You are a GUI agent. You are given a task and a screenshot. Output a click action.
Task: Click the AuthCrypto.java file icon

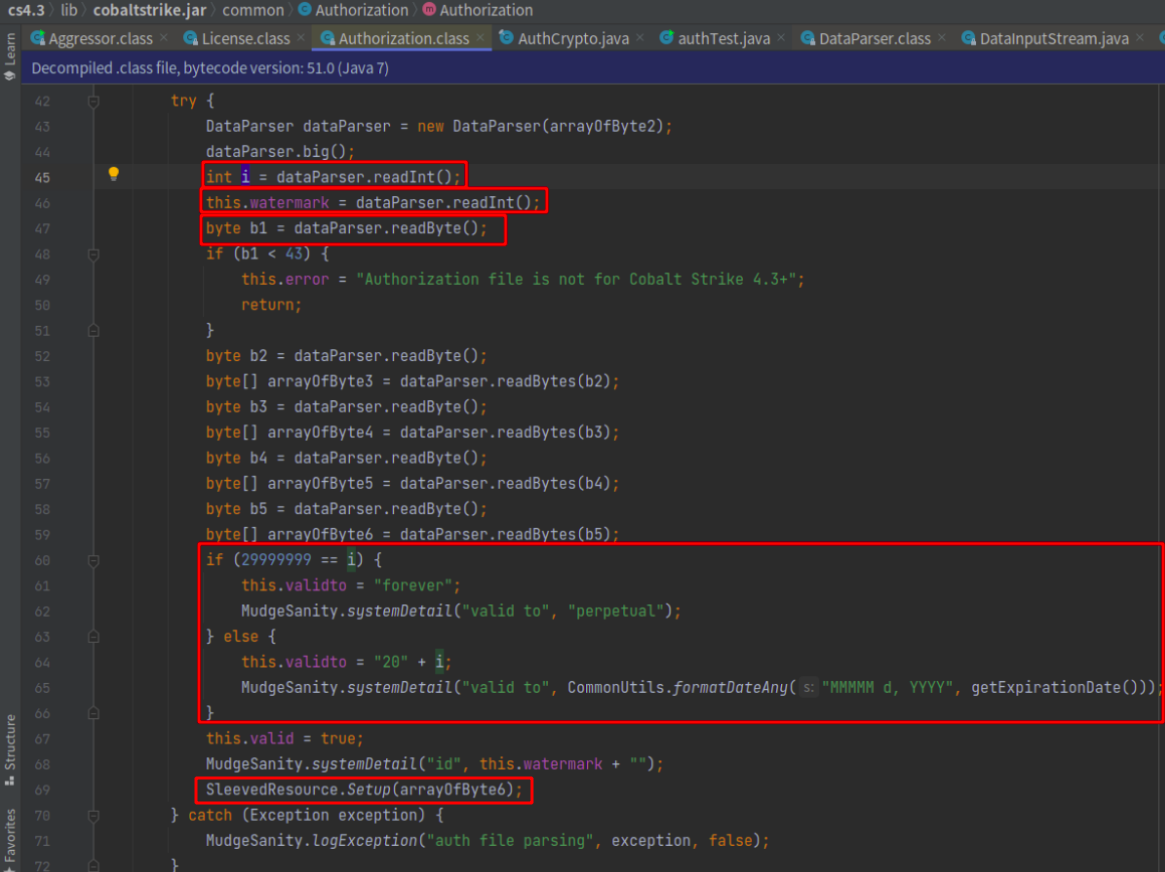(x=507, y=37)
